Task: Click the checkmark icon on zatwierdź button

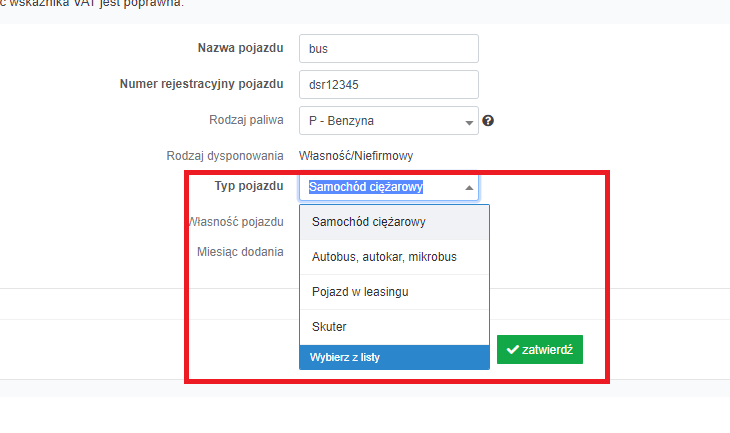Action: (513, 349)
